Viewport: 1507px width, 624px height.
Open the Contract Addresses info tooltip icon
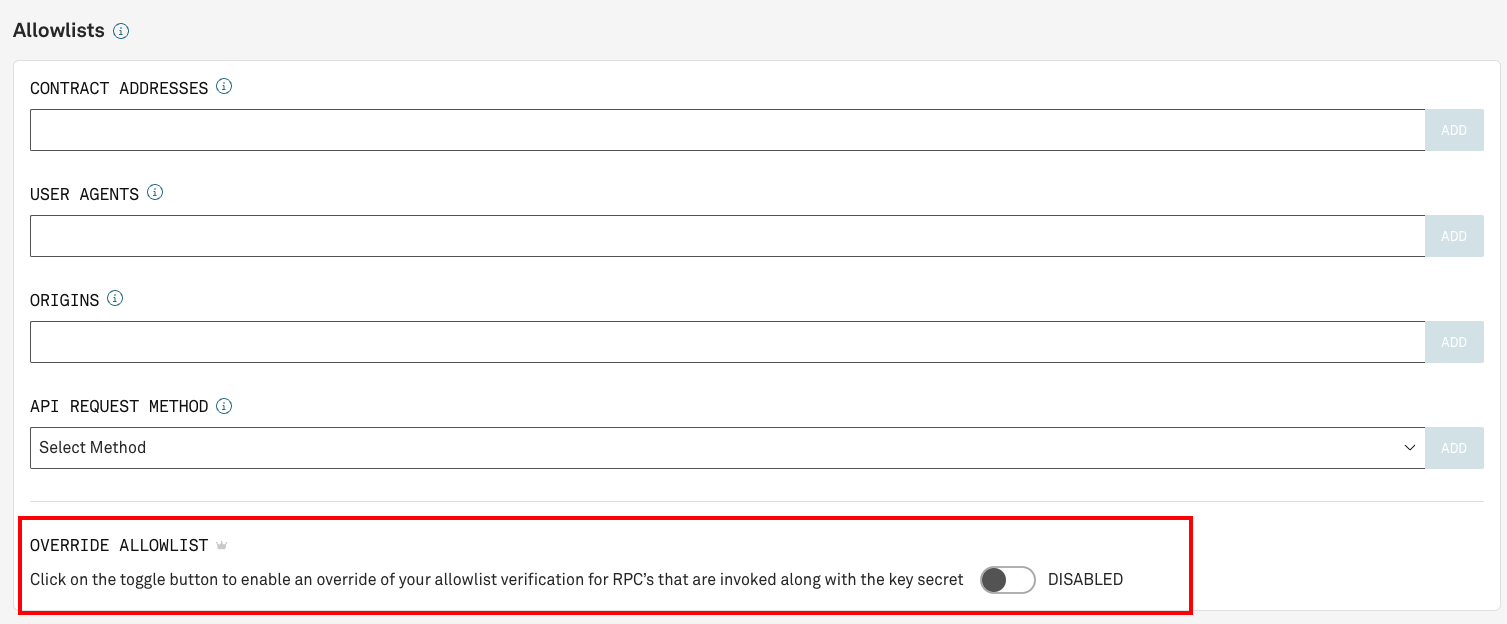[224, 87]
